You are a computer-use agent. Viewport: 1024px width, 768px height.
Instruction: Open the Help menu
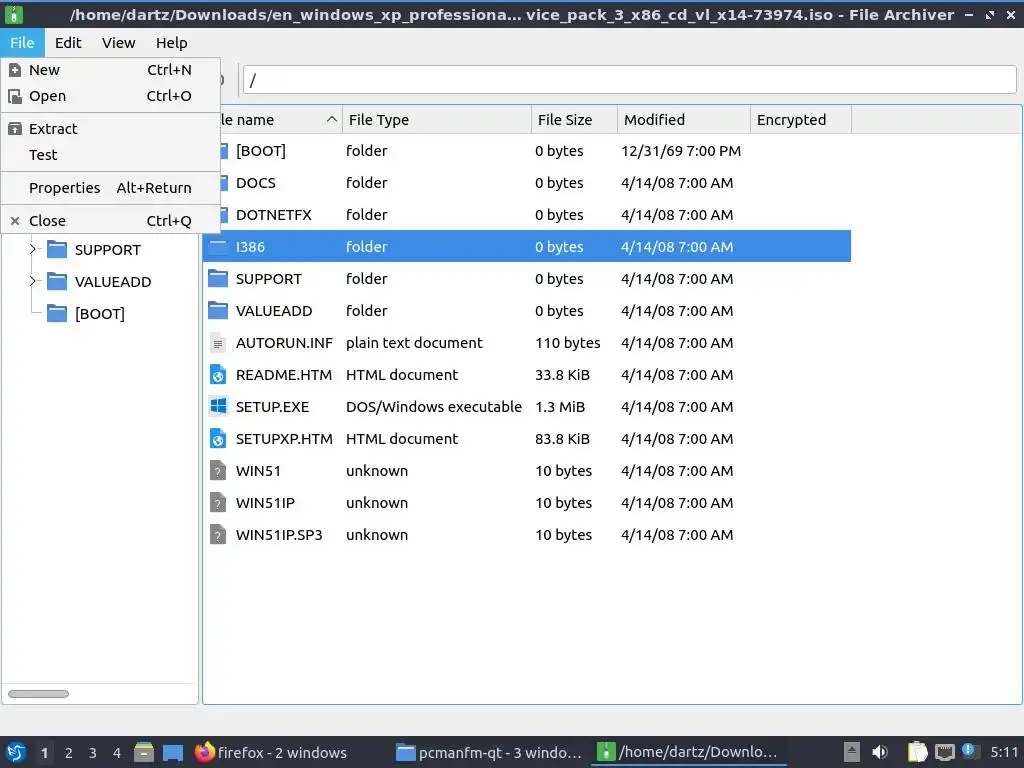click(171, 42)
